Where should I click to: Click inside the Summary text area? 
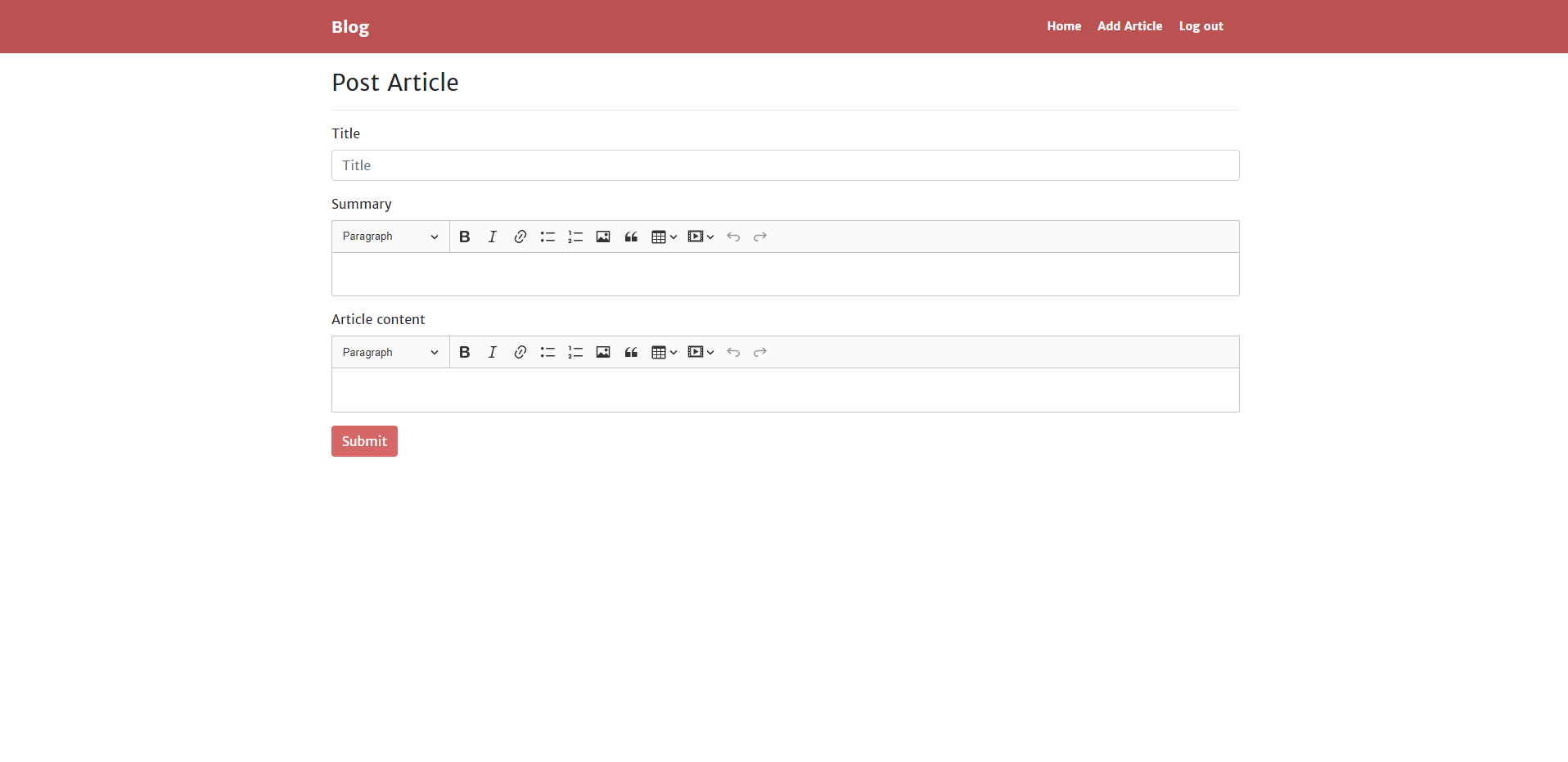(786, 274)
